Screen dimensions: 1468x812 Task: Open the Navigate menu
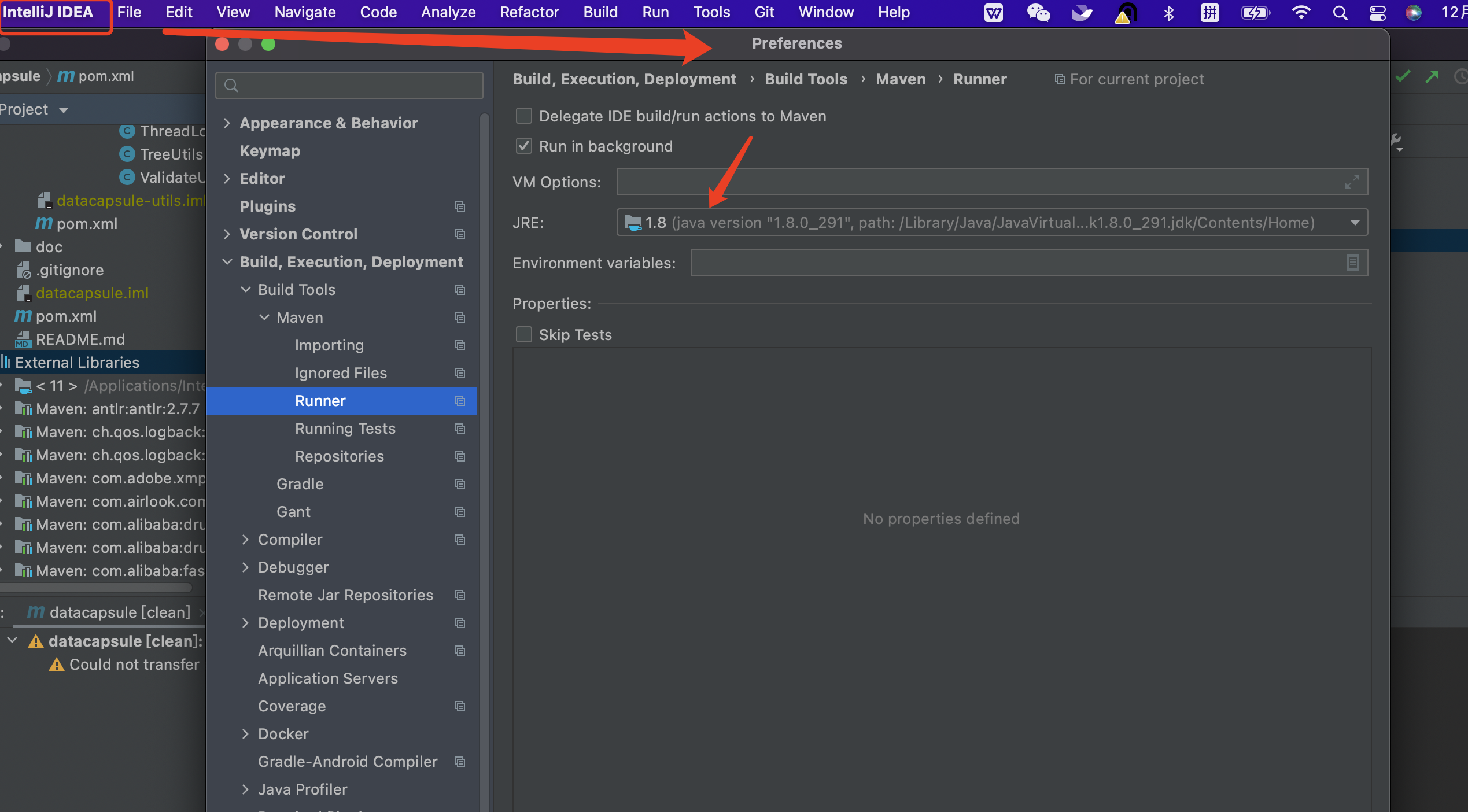click(x=305, y=12)
